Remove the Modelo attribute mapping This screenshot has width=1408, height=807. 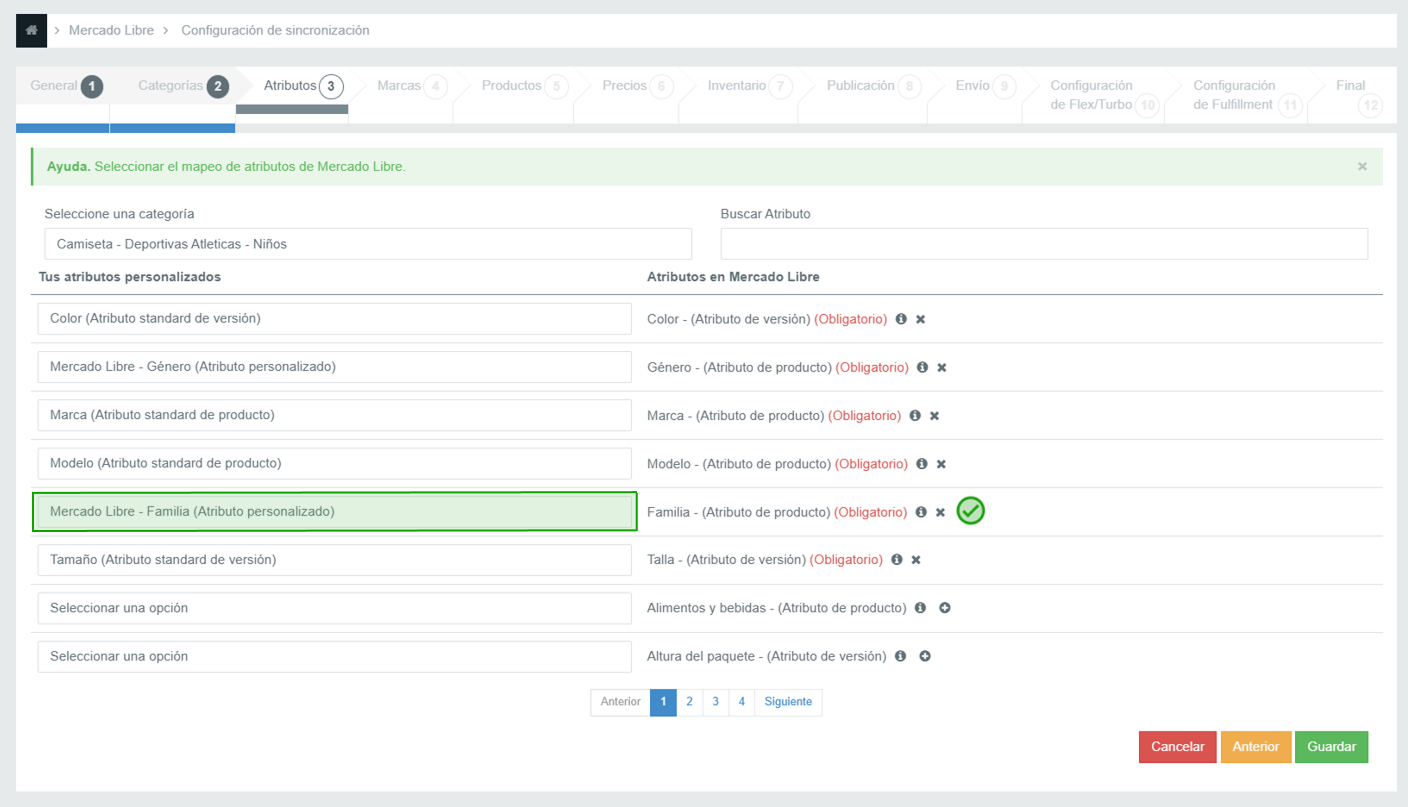942,464
